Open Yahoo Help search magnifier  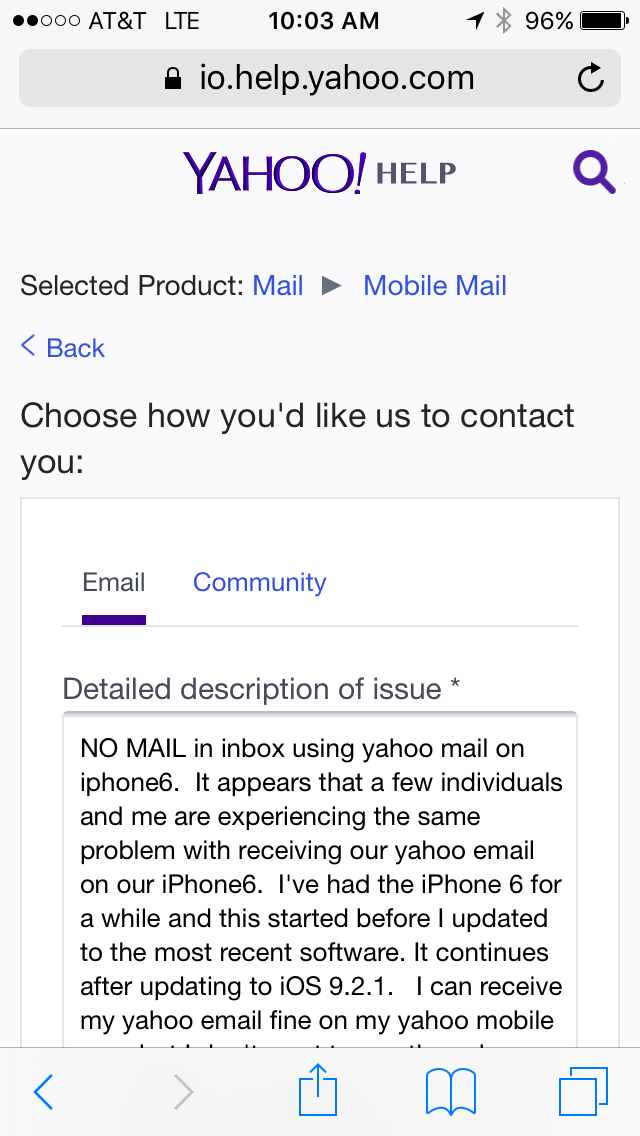[593, 172]
